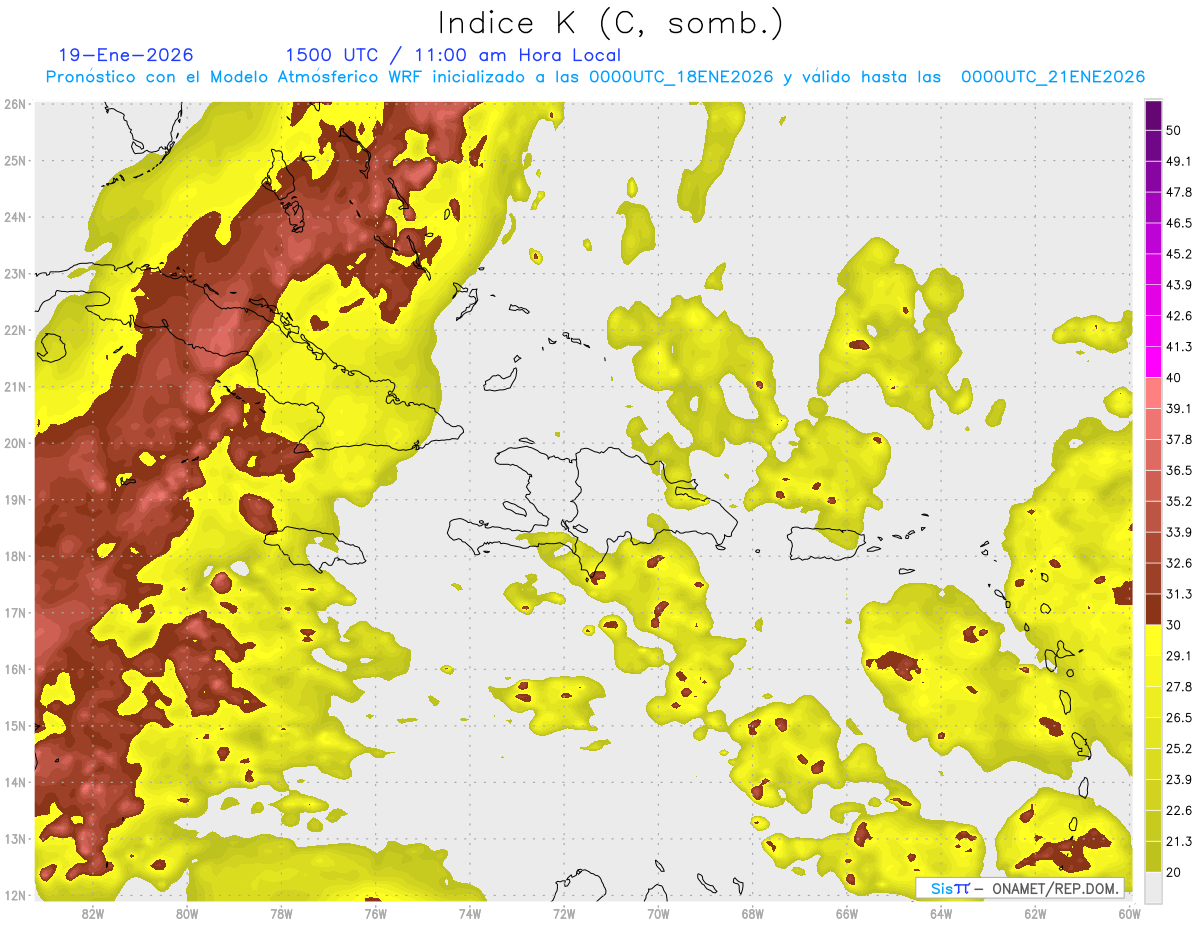The width and height of the screenshot is (1200, 927).
Task: Pick the dark brown colorbar swatch between 30 and 31.3
Action: point(1153,609)
